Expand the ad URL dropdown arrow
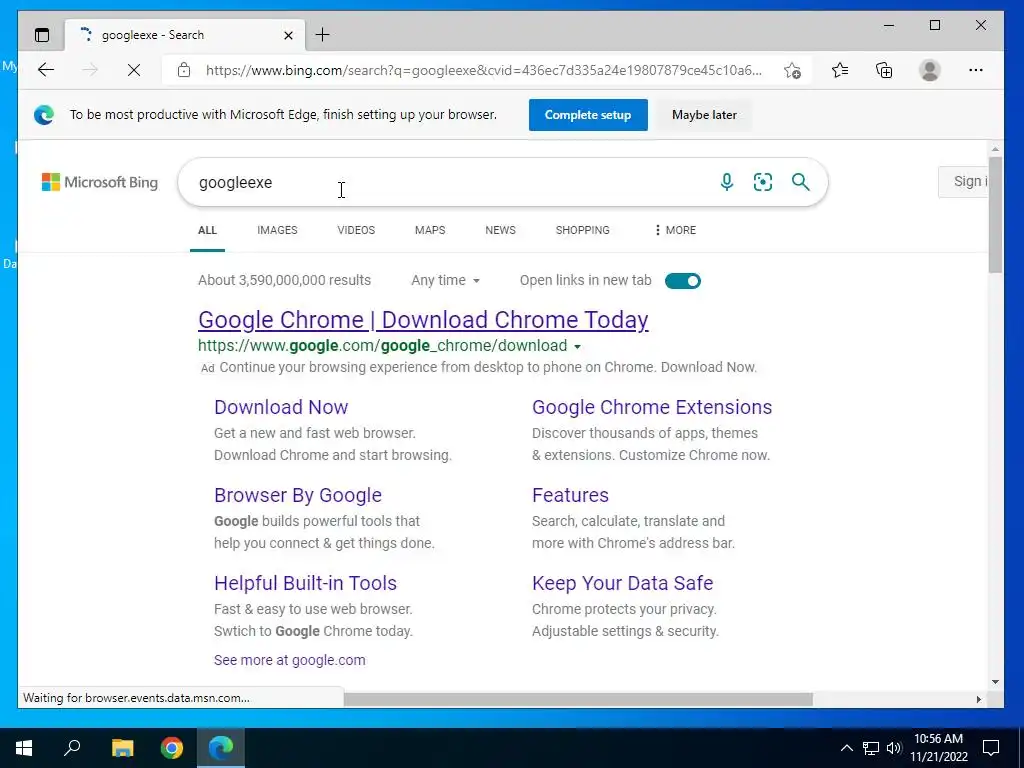The width and height of the screenshot is (1024, 768). click(577, 347)
